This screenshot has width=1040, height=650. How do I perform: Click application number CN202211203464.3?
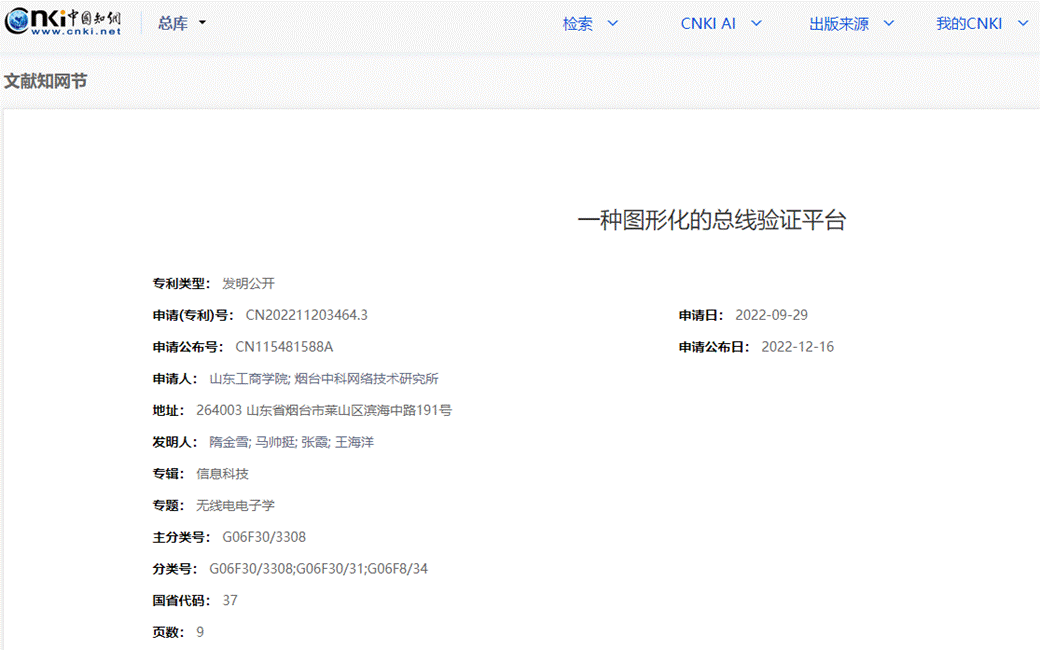(x=307, y=315)
